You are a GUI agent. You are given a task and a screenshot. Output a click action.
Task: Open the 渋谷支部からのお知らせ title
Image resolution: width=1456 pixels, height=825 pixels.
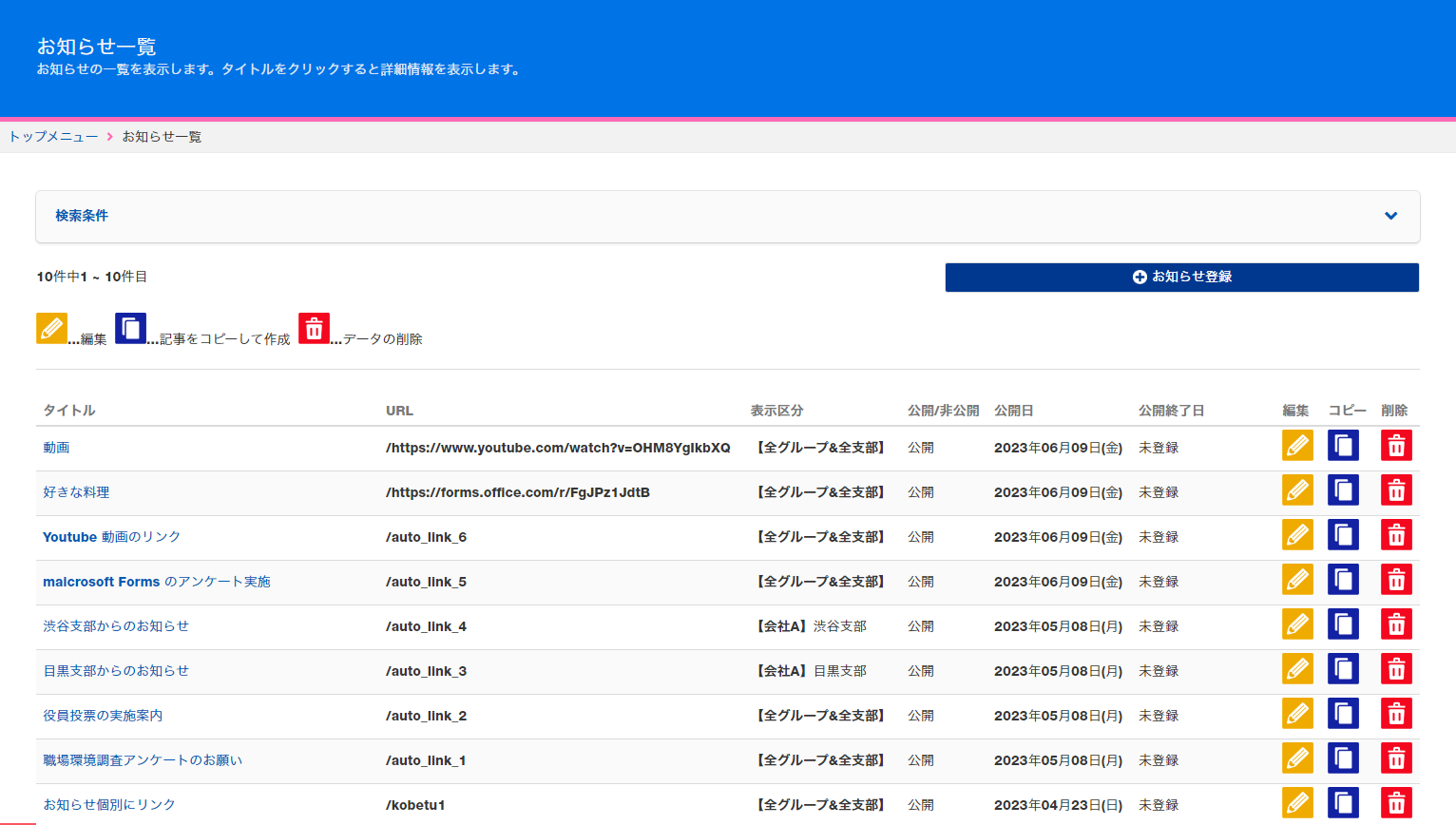tap(116, 626)
